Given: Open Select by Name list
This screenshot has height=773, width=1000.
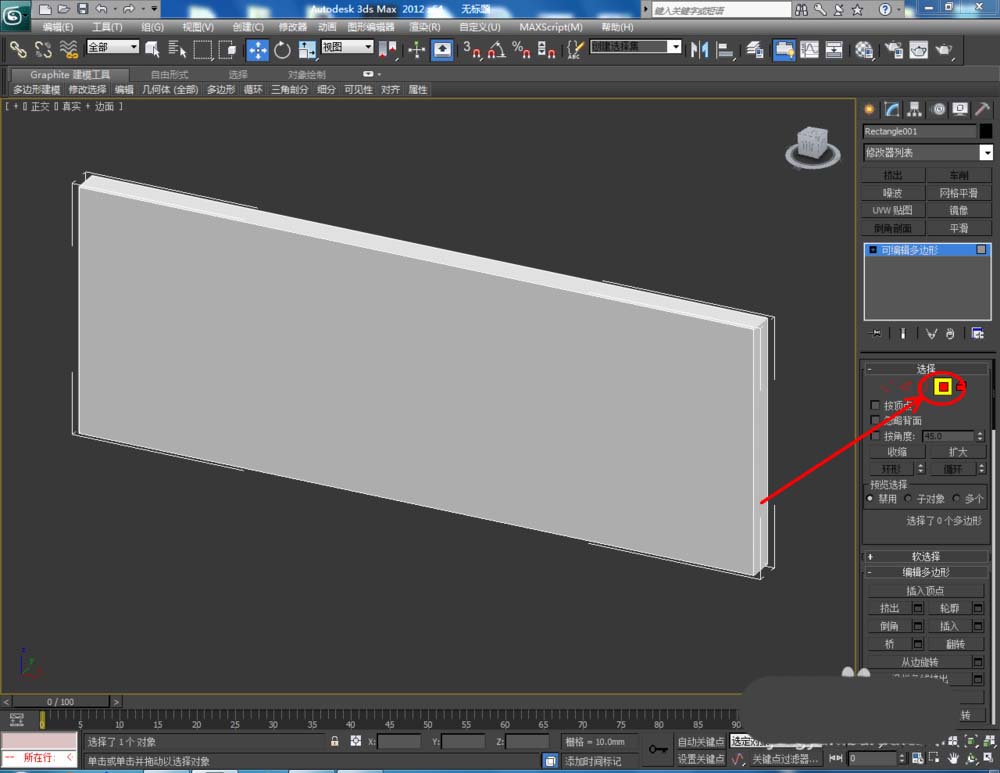Looking at the screenshot, I should [177, 49].
